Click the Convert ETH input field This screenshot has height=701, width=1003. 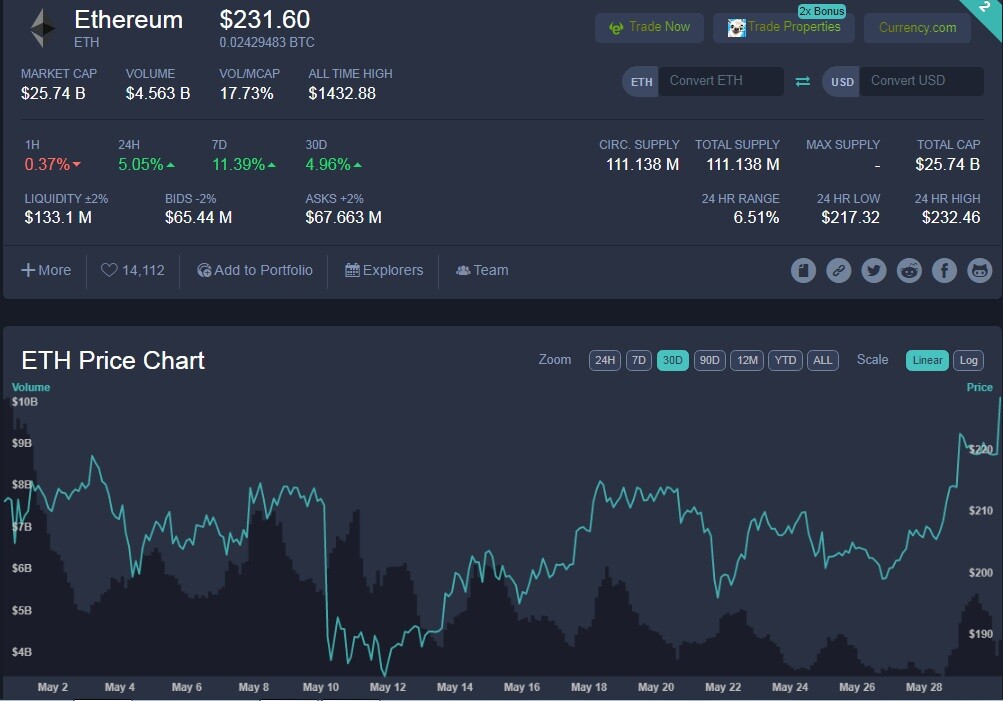(721, 81)
